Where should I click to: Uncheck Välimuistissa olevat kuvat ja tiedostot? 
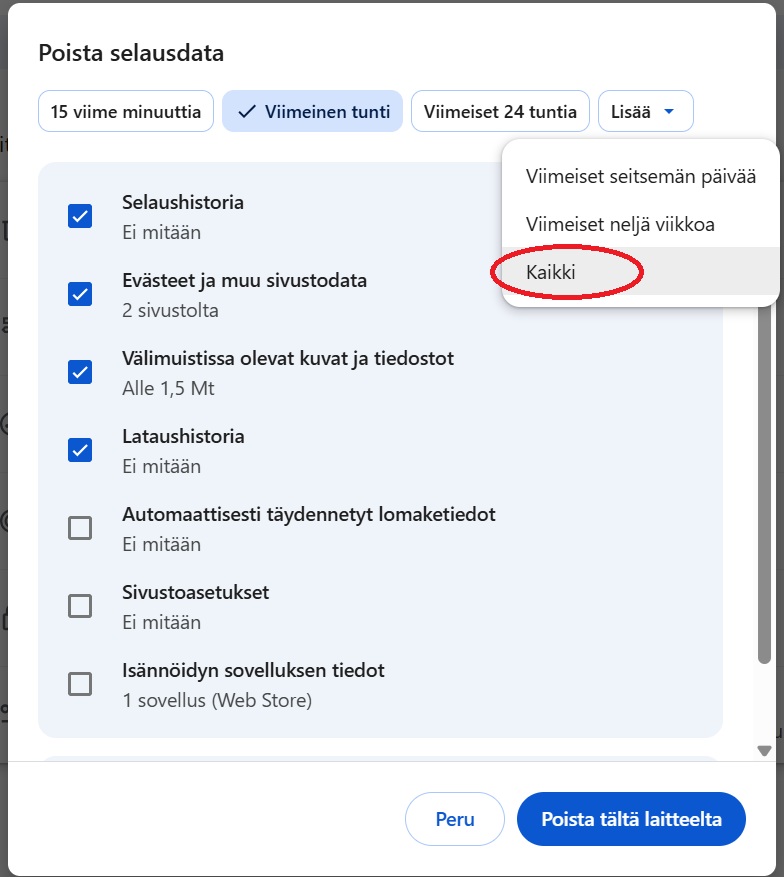coord(80,371)
